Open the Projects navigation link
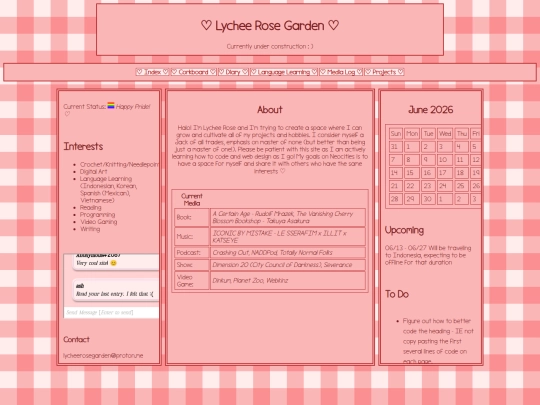Viewport: 540px width, 405px height. pyautogui.click(x=384, y=72)
